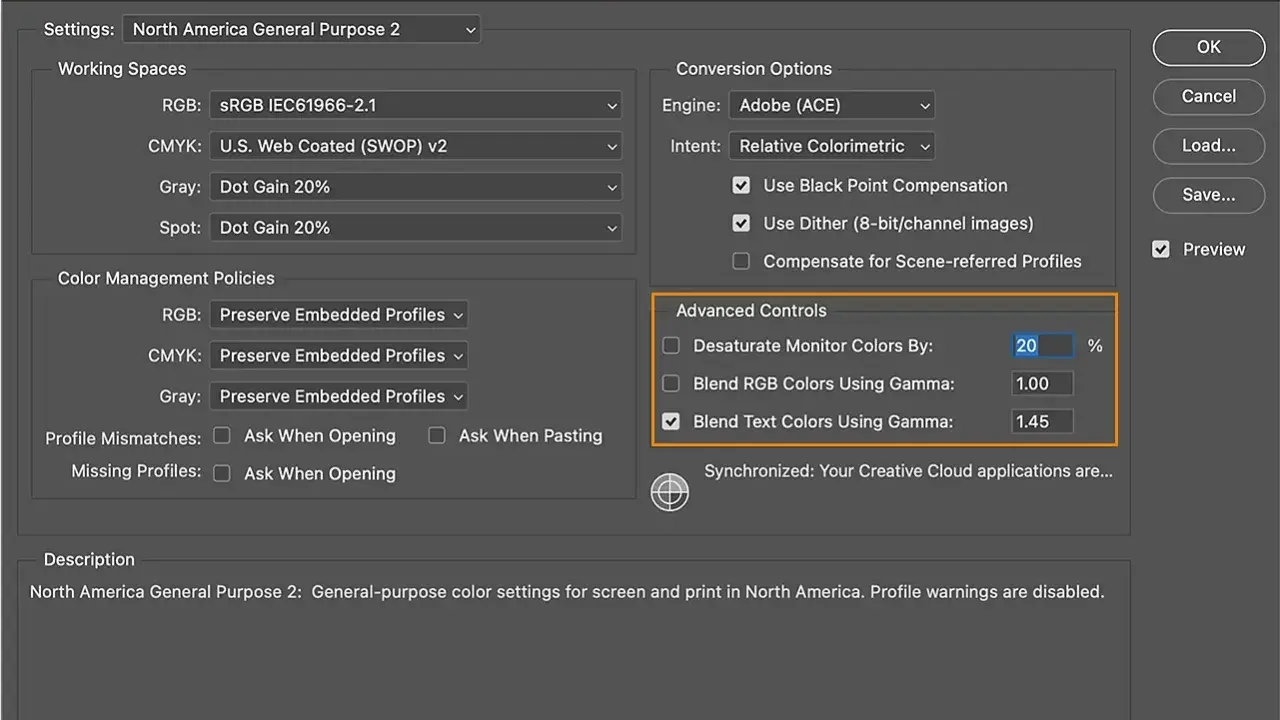Click the Color Management Policies group label
Screen dimensions: 1280x720
click(x=166, y=278)
